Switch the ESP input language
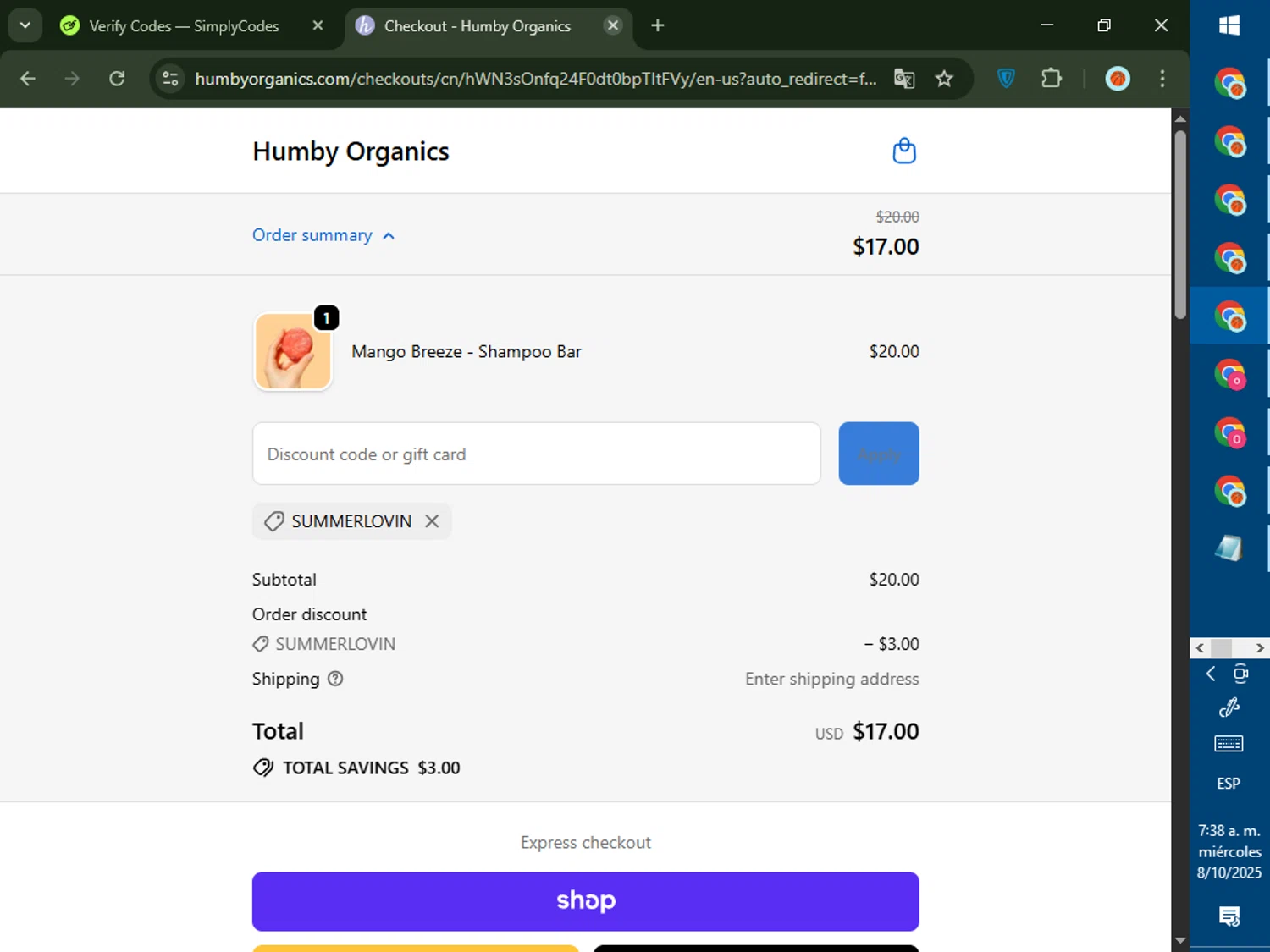The width and height of the screenshot is (1270, 952). pyautogui.click(x=1229, y=784)
